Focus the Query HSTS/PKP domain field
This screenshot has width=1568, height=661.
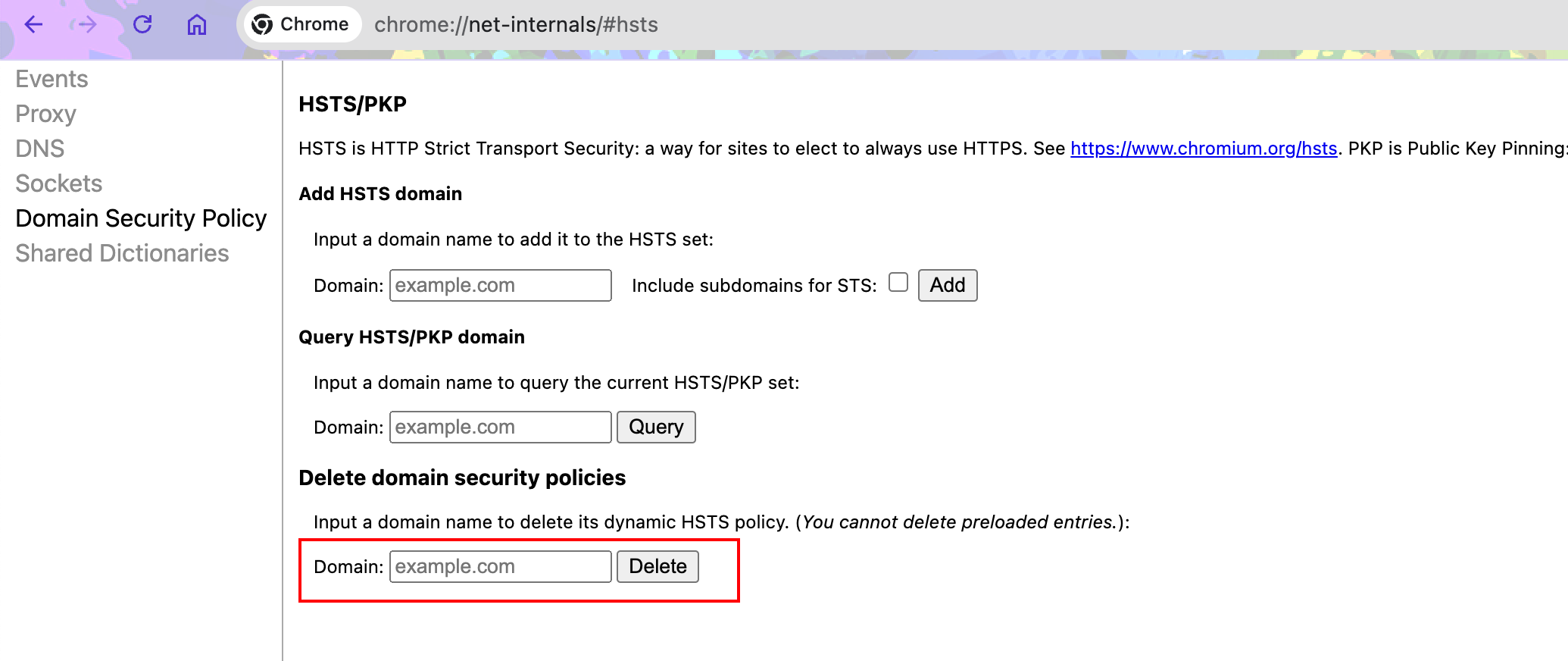coord(500,427)
